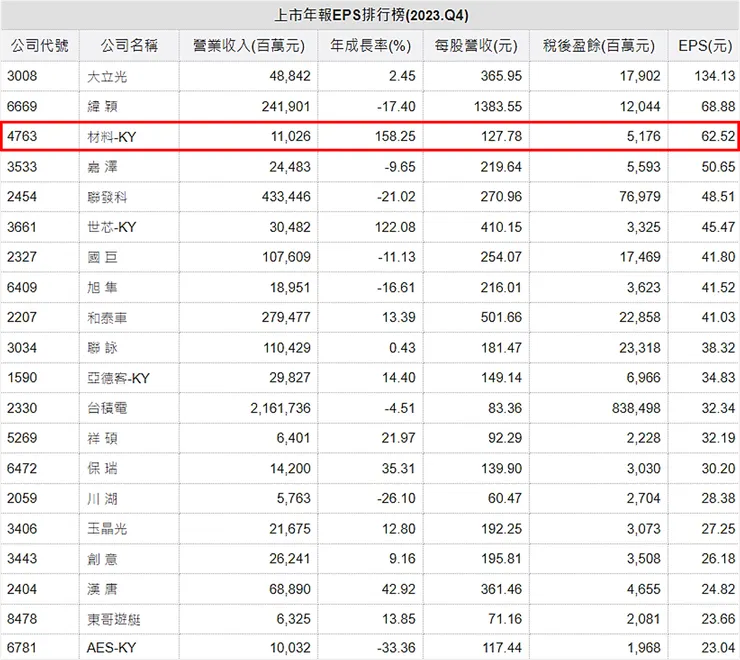740x660 pixels.
Task: Select revenue value 2,161,736
Action: (x=280, y=408)
